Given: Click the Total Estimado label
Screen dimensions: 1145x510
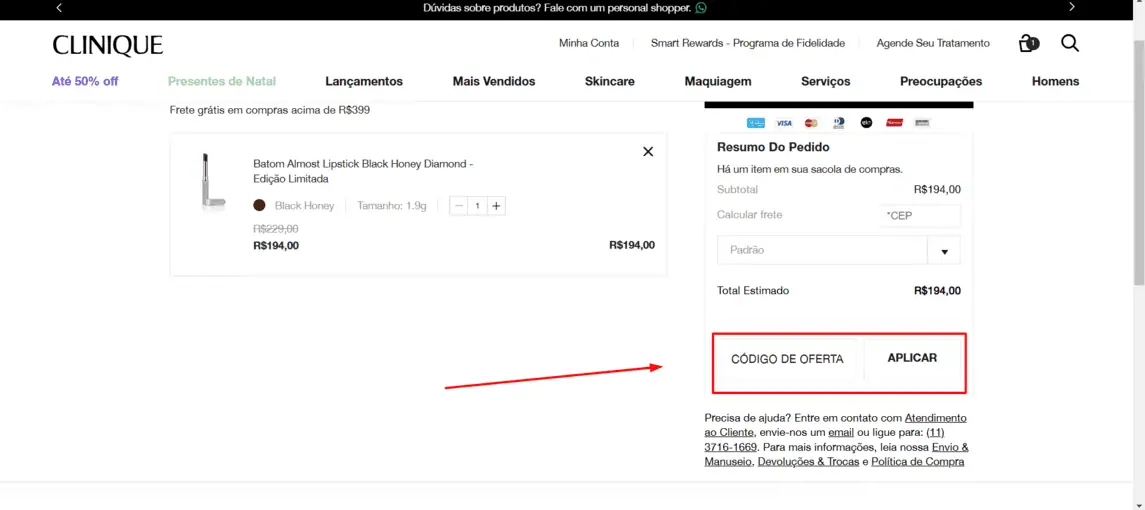Looking at the screenshot, I should pyautogui.click(x=753, y=291).
